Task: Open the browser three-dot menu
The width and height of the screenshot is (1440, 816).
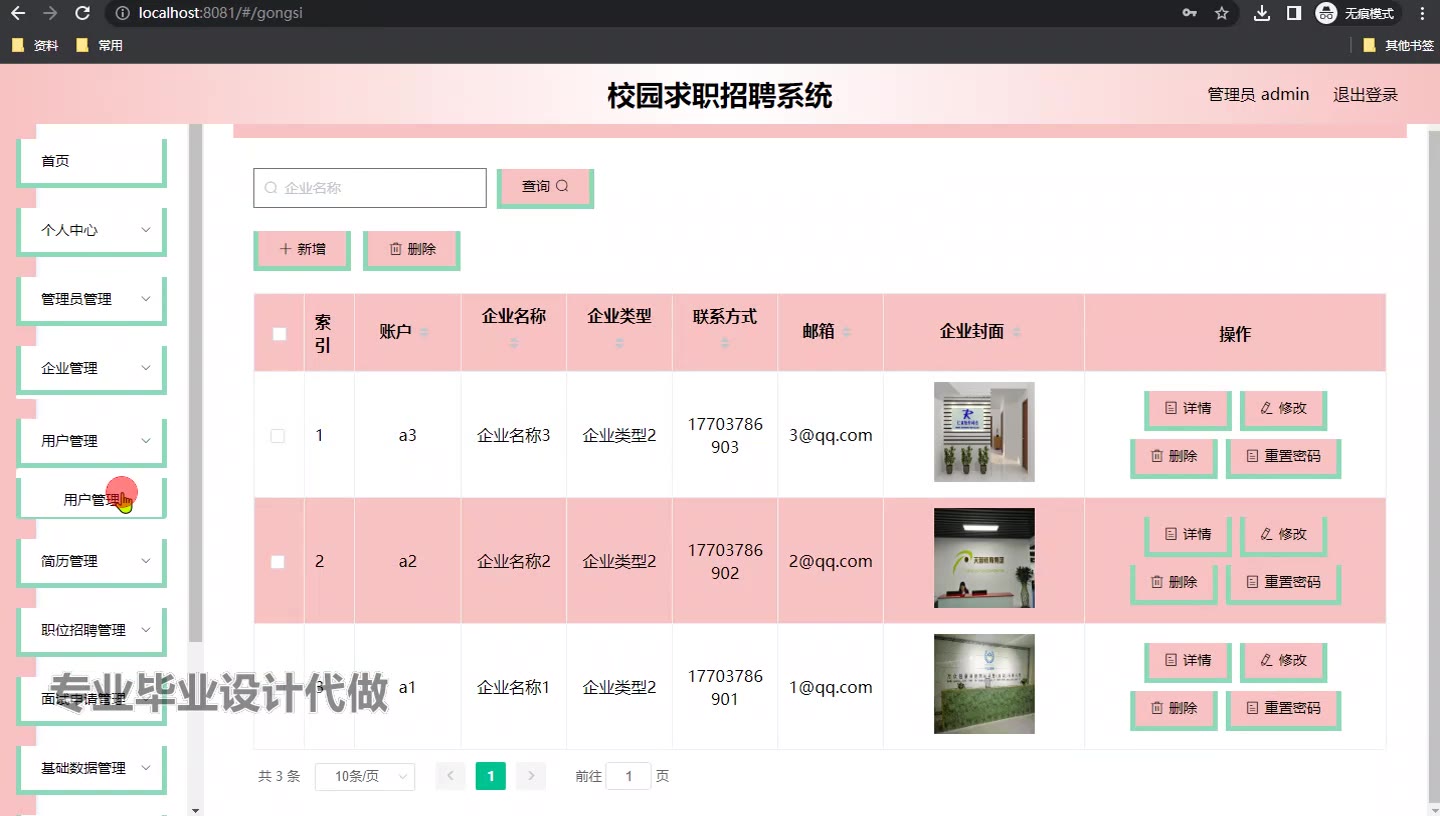Action: 1422,13
